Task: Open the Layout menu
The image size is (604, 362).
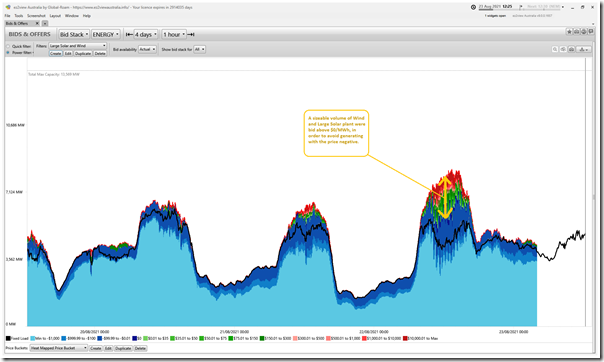Action: pos(55,16)
